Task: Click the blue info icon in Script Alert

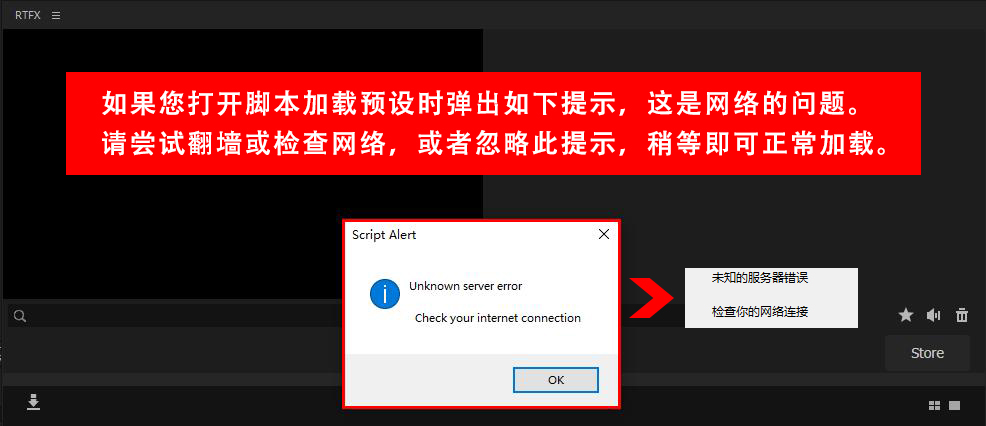Action: 385,294
